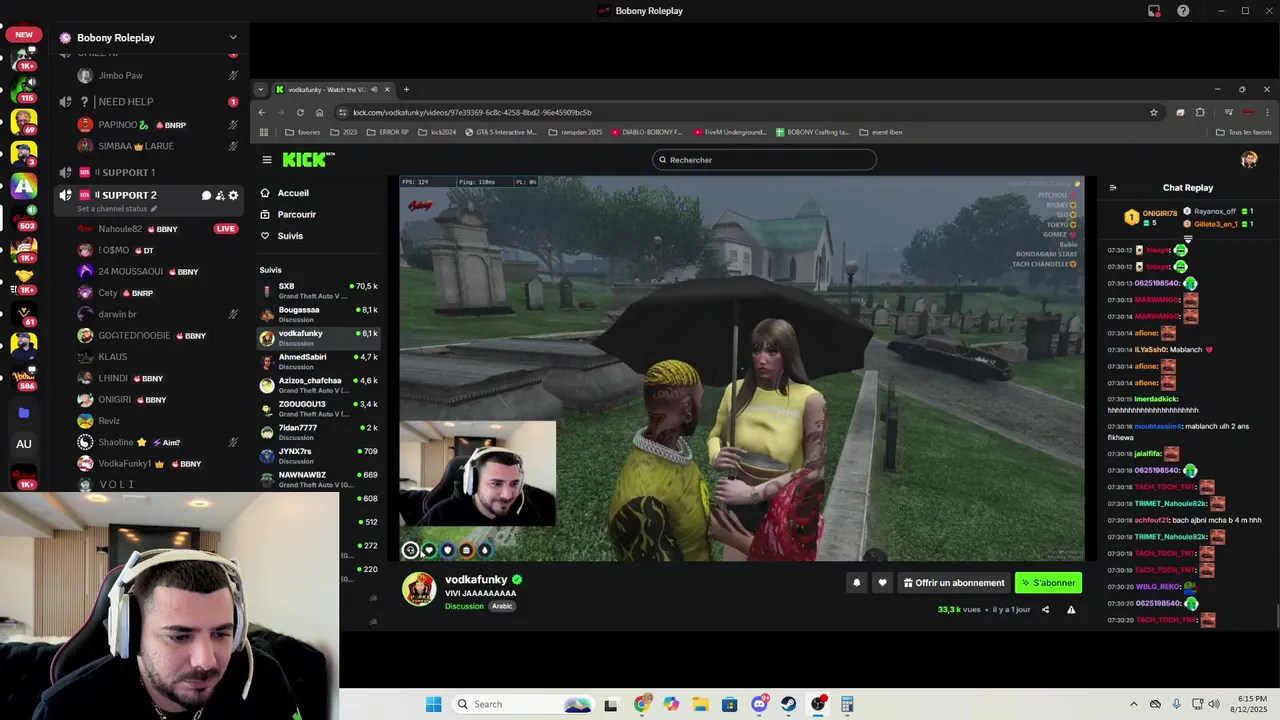Click the browser address bar URL
The width and height of the screenshot is (1280, 720).
tap(472, 112)
